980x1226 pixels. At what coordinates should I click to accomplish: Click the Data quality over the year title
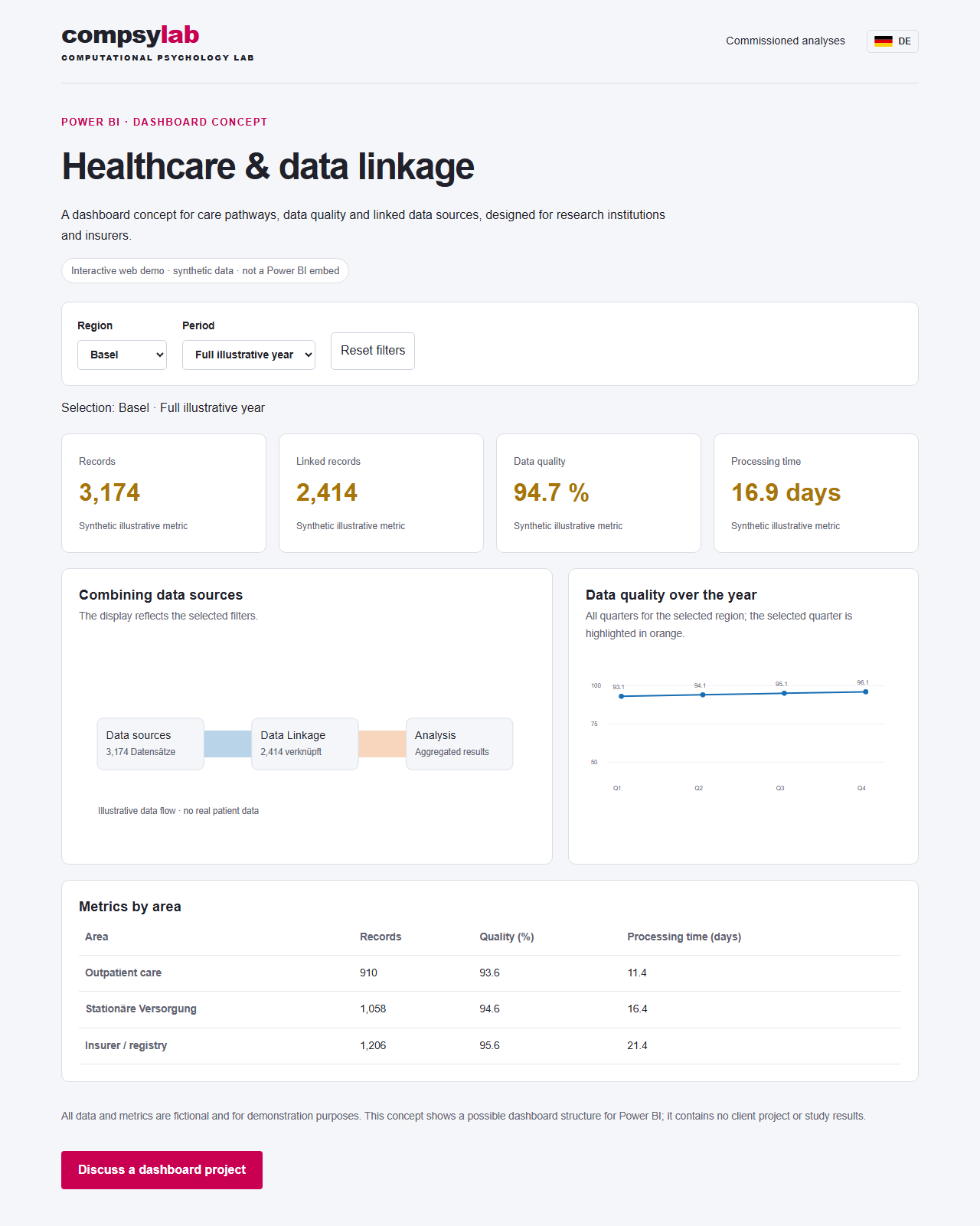[671, 595]
